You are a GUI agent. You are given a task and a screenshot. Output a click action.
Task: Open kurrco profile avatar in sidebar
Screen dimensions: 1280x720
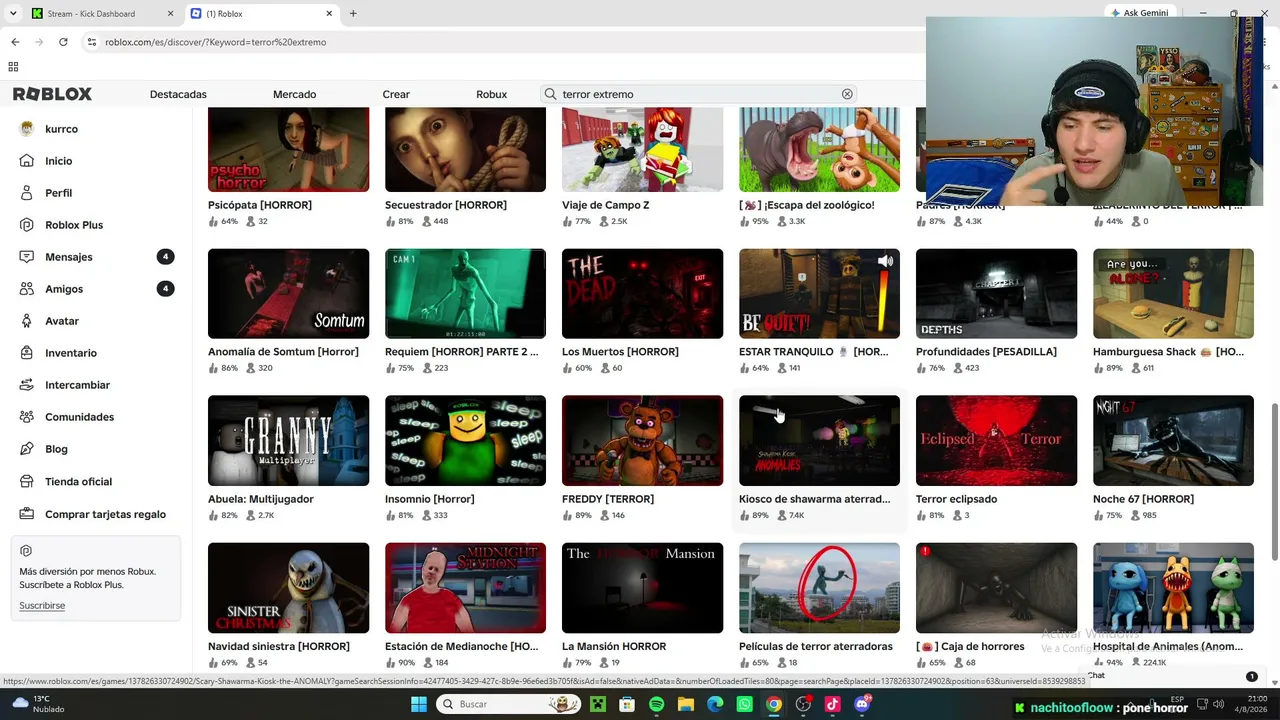[x=27, y=129]
